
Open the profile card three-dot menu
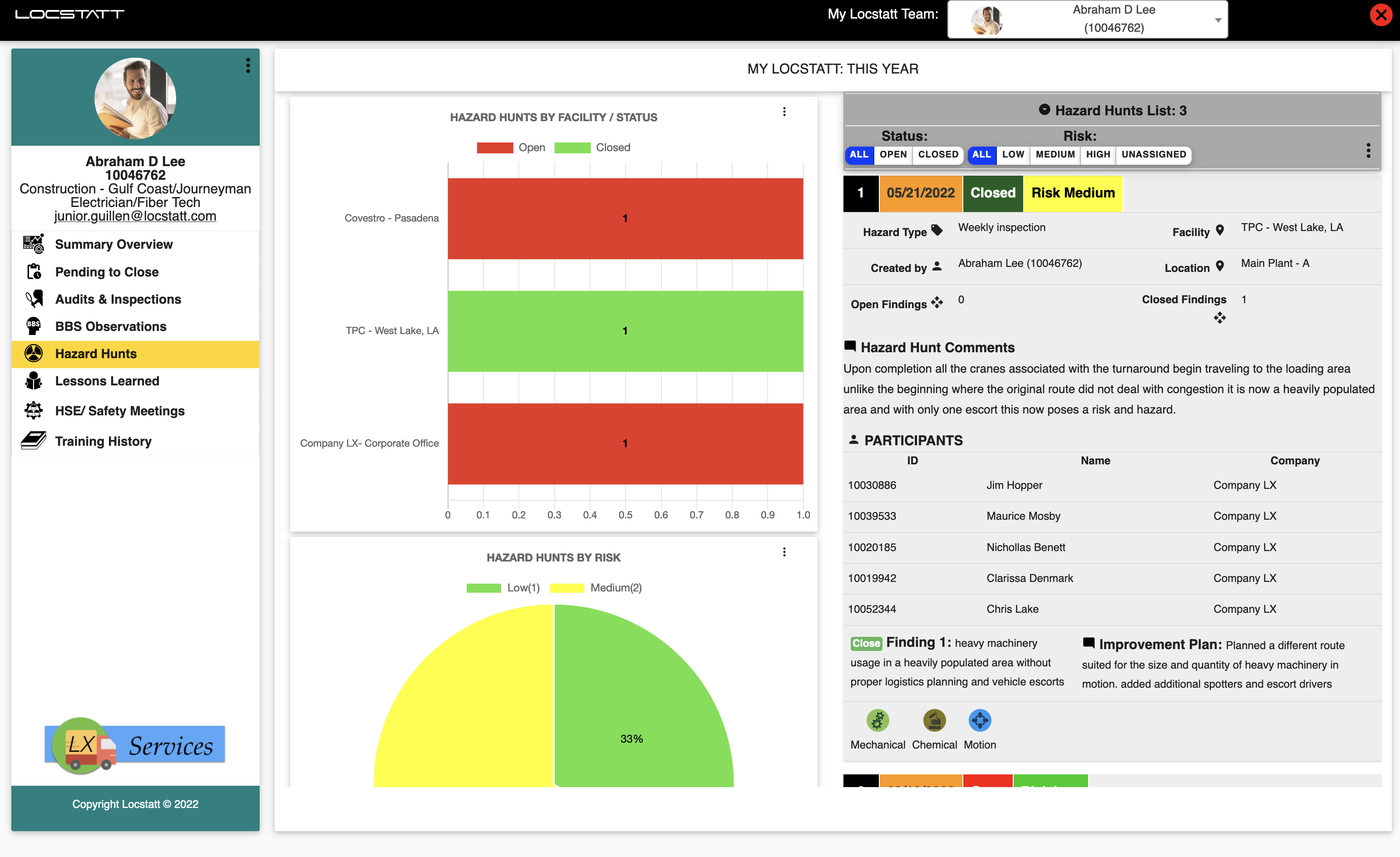coord(248,65)
